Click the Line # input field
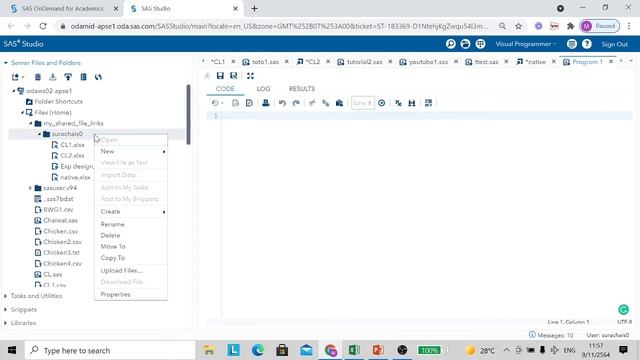The image size is (640, 360). [x=362, y=103]
